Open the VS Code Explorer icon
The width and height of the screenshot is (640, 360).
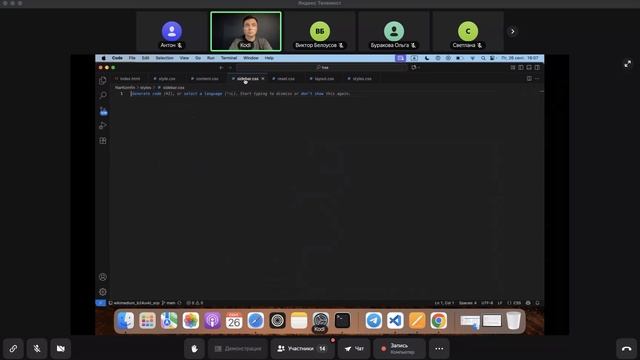[103, 80]
